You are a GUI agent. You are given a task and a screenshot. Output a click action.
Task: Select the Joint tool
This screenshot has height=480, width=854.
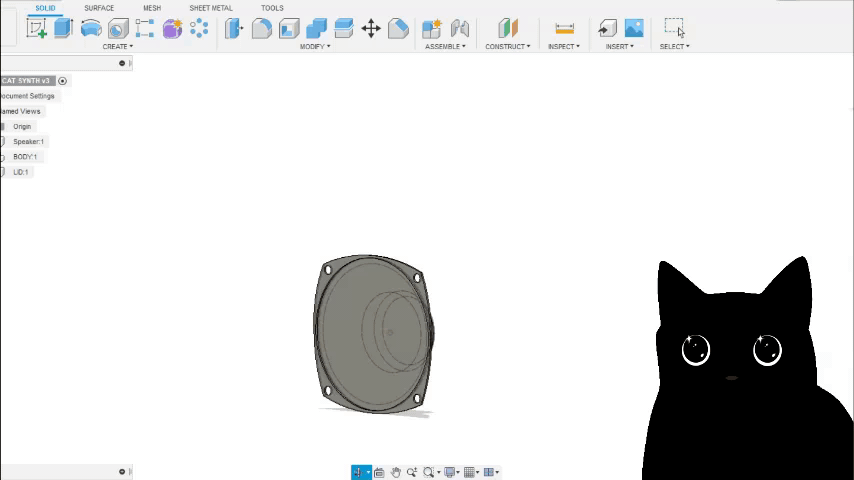click(x=460, y=28)
